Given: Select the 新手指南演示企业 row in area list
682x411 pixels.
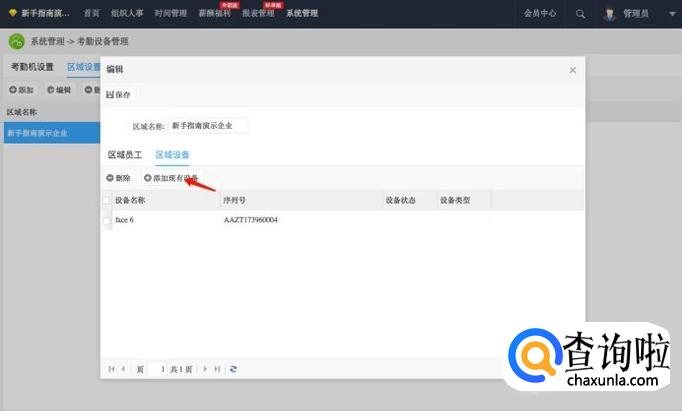Looking at the screenshot, I should (x=52, y=133).
